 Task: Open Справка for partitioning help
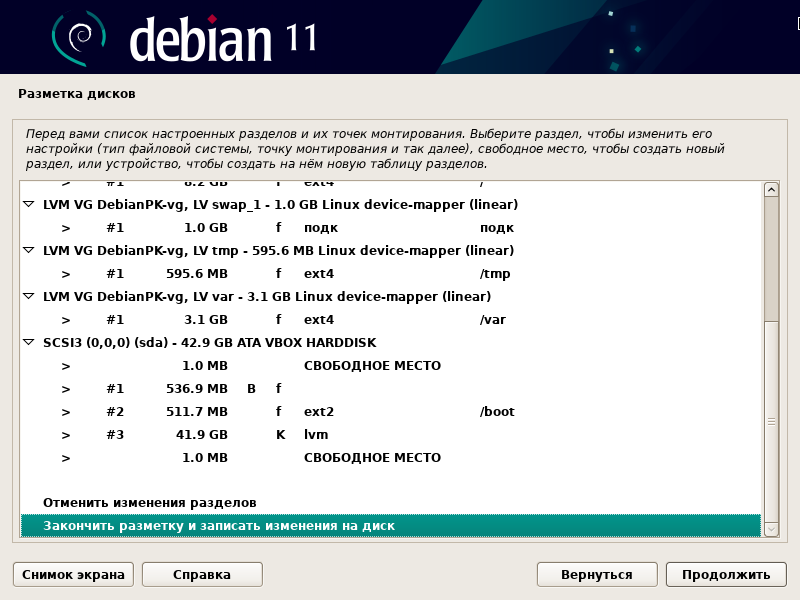click(x=201, y=574)
